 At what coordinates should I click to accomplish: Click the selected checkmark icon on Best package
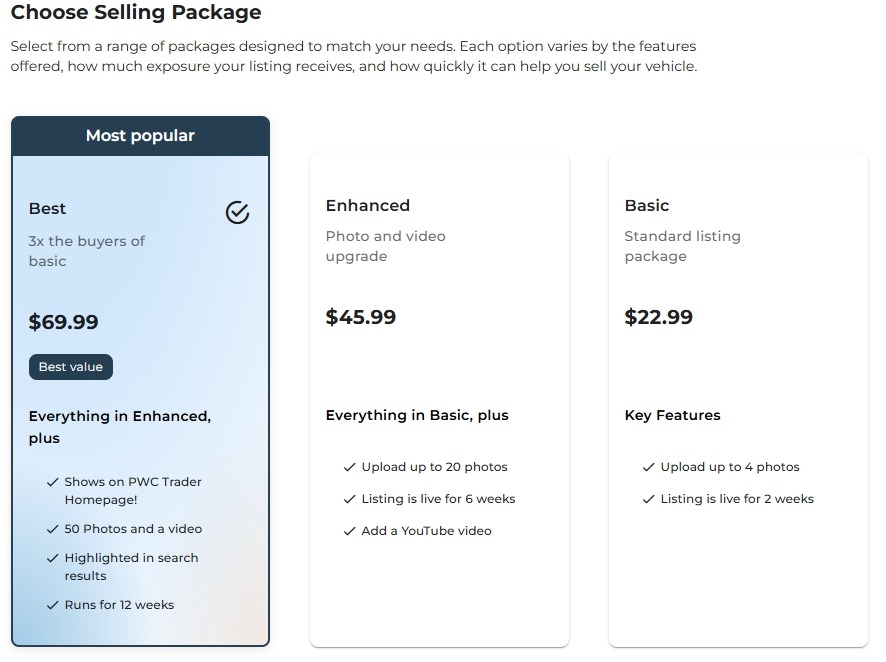tap(237, 212)
